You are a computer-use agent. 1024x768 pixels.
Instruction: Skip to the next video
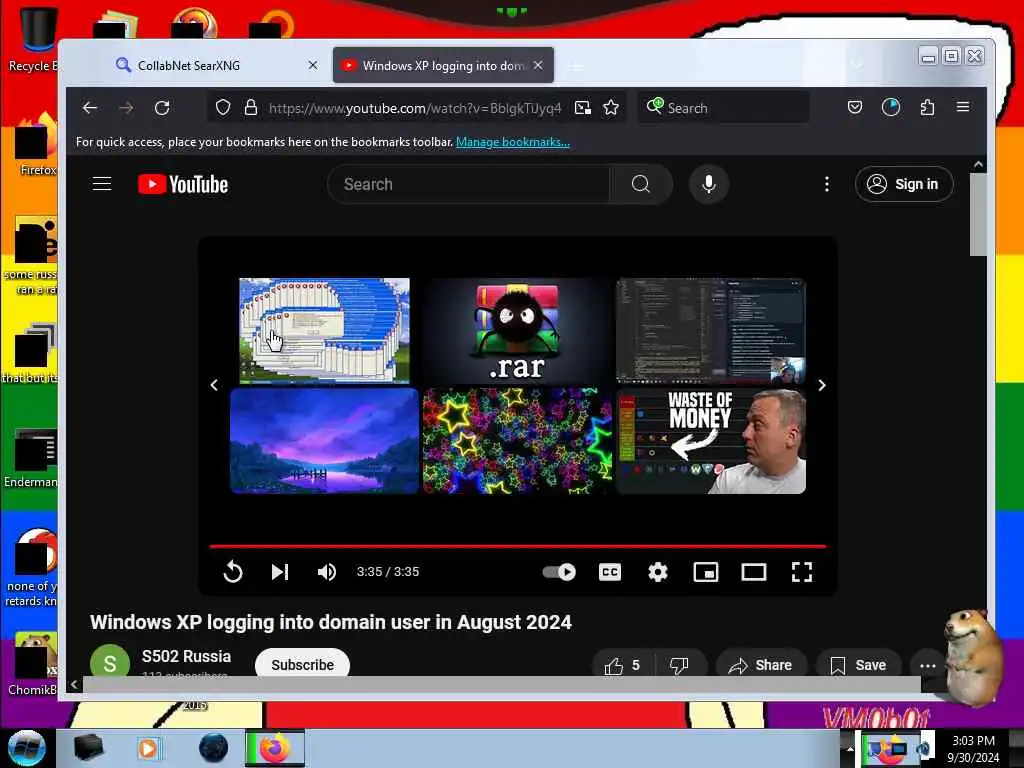click(x=280, y=572)
